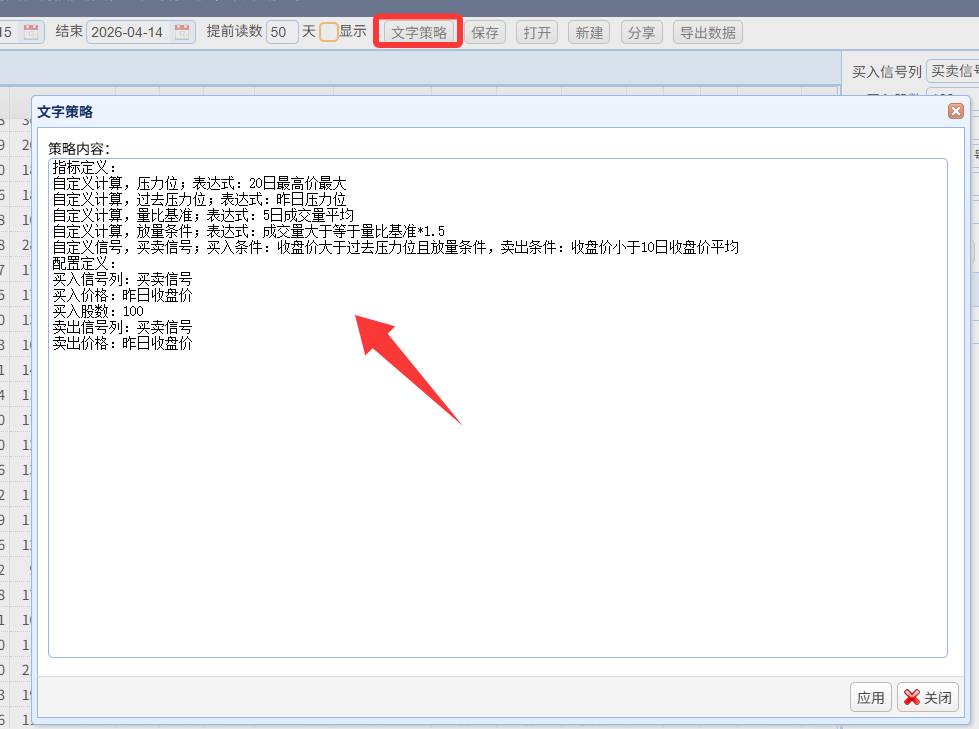Click the 买入股数：100 line in strategy text

click(98, 311)
